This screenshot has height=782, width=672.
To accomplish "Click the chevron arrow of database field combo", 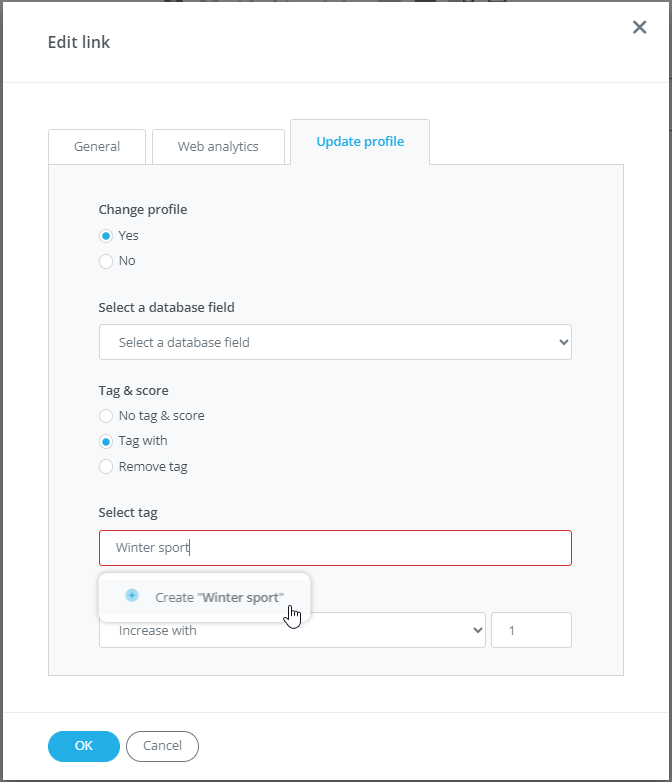I will click(563, 342).
